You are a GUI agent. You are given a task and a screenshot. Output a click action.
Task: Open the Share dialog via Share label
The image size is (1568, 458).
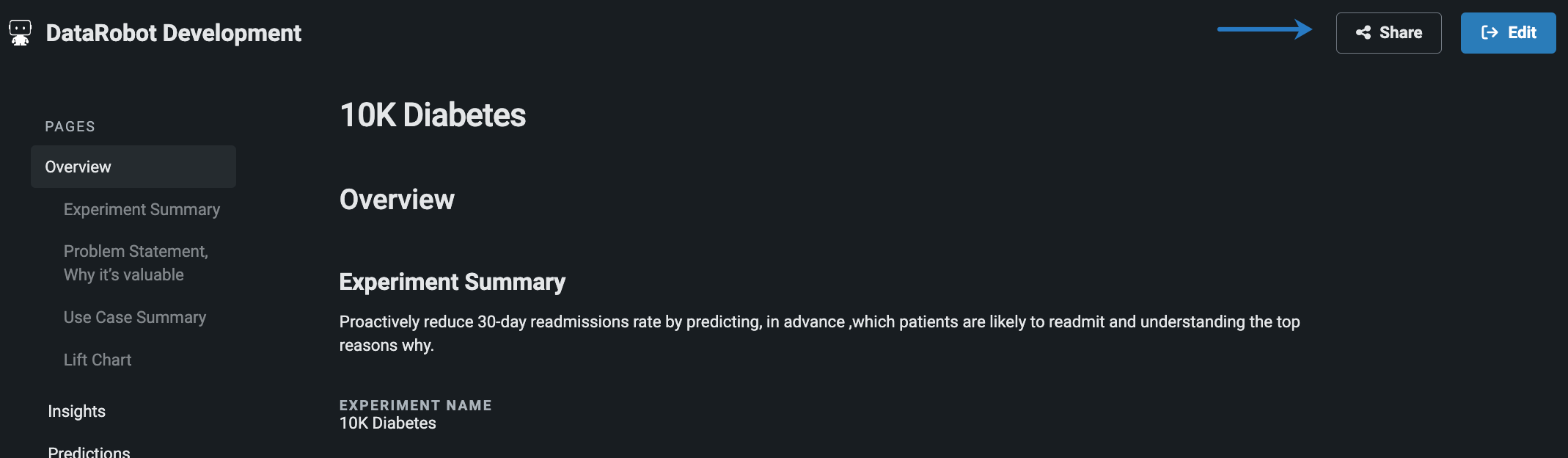1400,32
